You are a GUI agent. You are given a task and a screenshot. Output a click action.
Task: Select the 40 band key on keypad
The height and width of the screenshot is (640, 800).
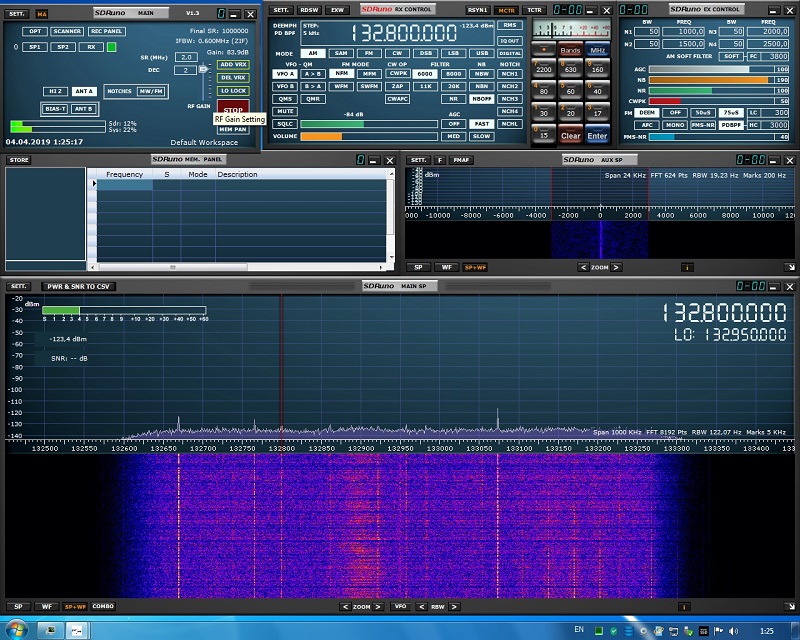point(597,90)
